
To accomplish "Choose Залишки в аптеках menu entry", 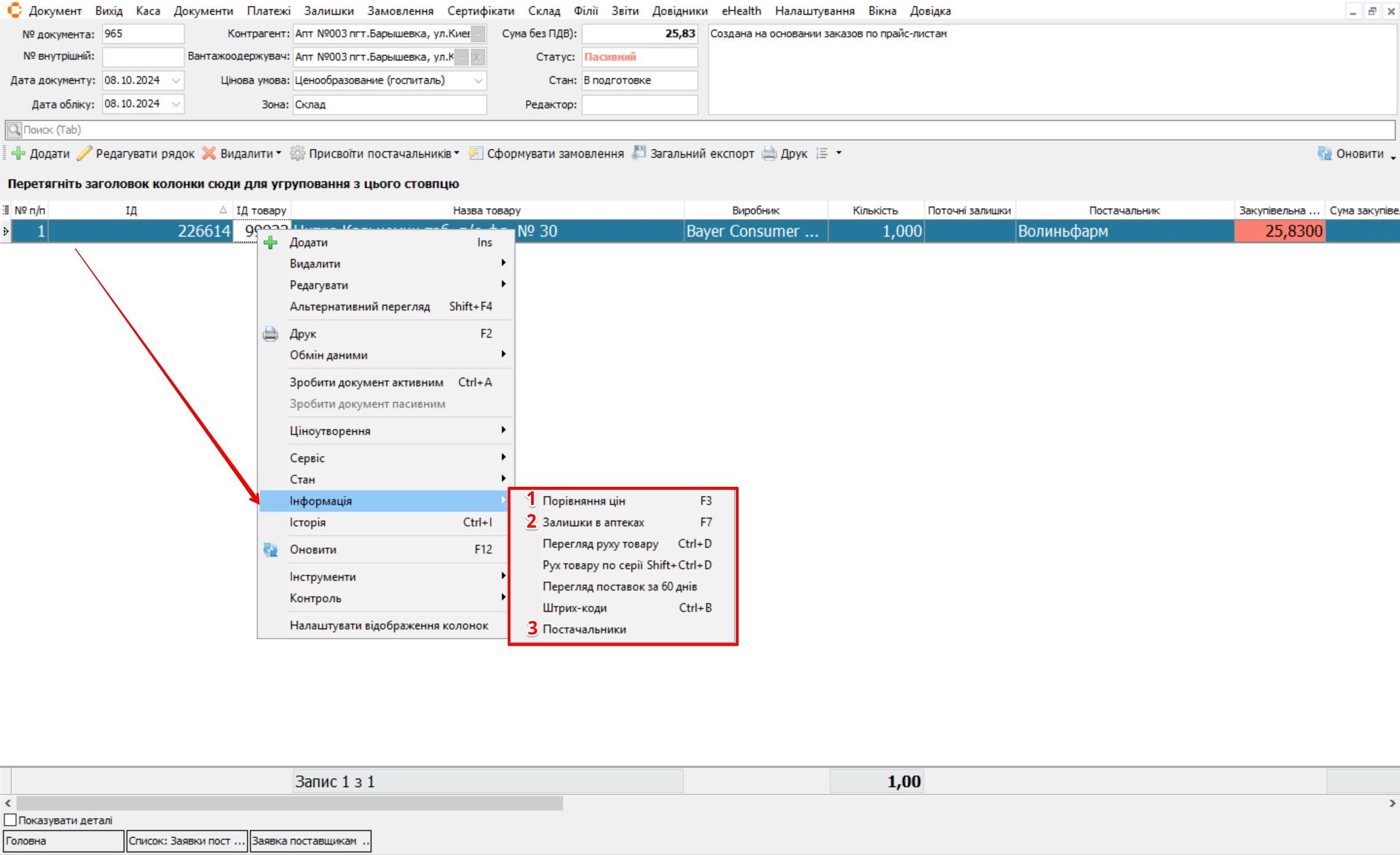I will [593, 522].
